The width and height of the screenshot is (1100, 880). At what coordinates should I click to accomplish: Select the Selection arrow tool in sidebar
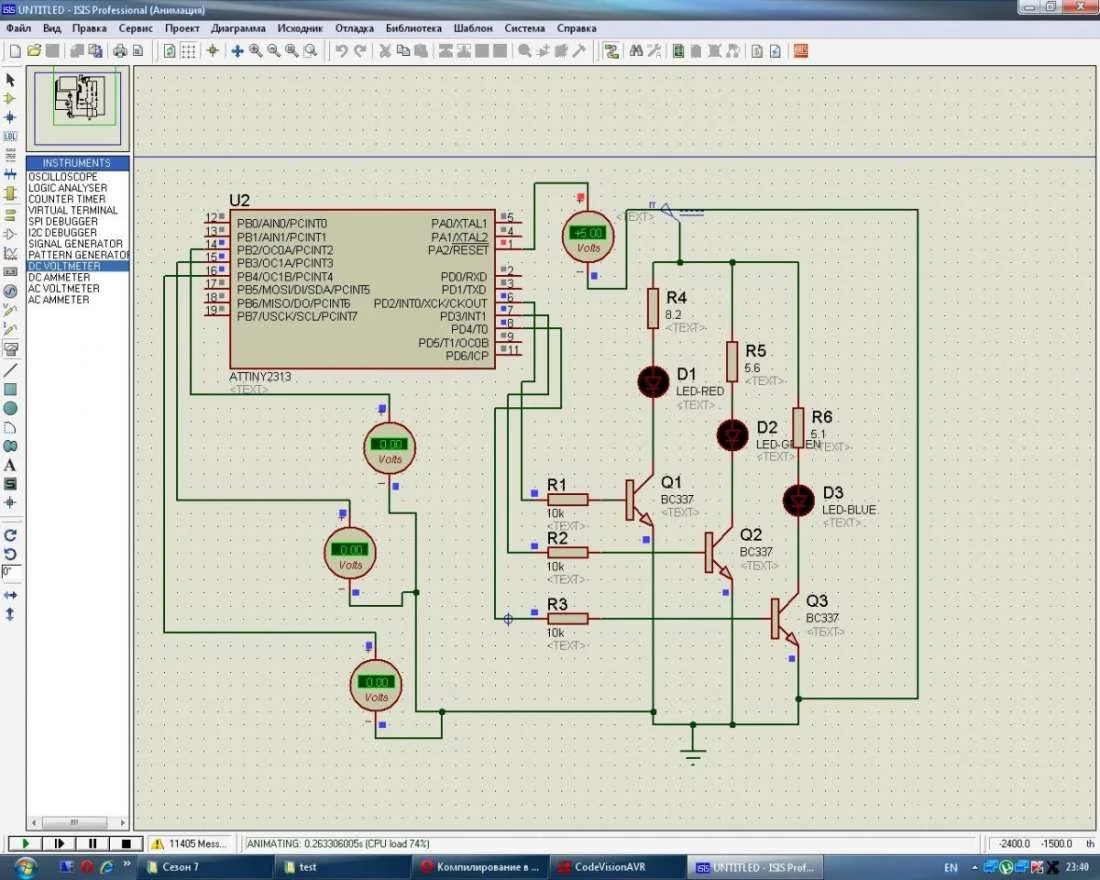pos(10,79)
